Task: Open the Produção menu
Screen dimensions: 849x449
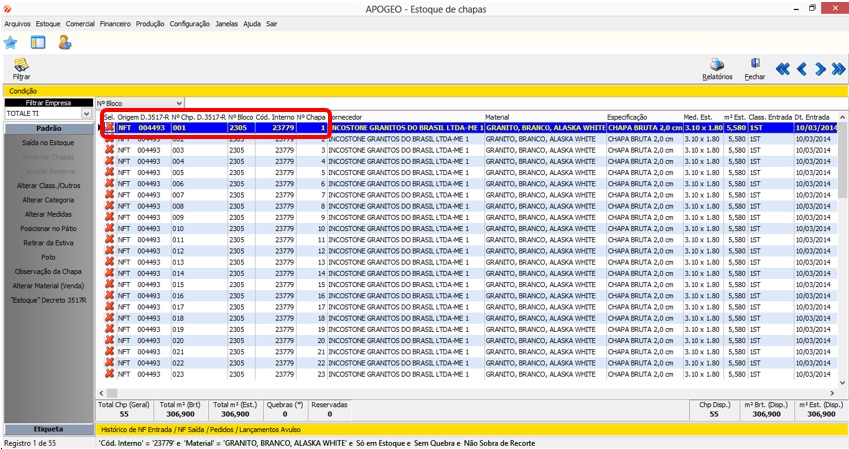Action: (x=150, y=24)
